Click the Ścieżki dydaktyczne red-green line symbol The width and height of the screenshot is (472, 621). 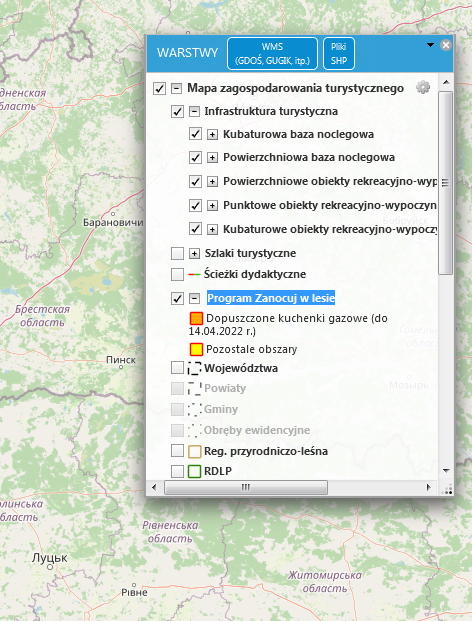point(194,274)
